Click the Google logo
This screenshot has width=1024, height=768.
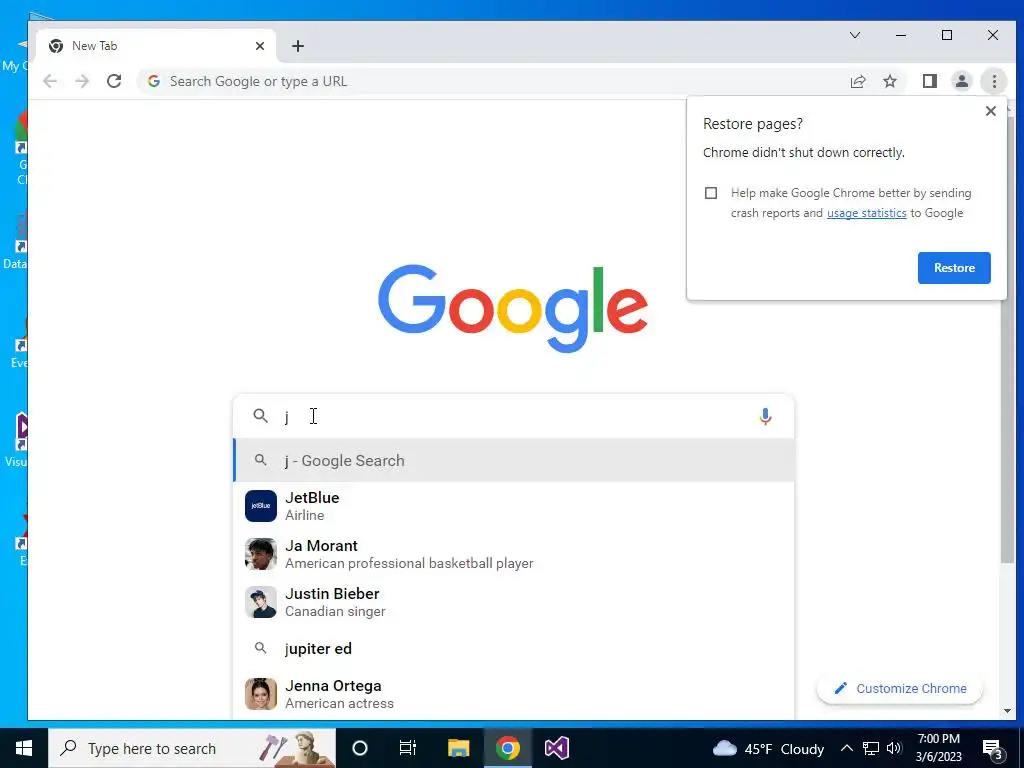pyautogui.click(x=513, y=308)
